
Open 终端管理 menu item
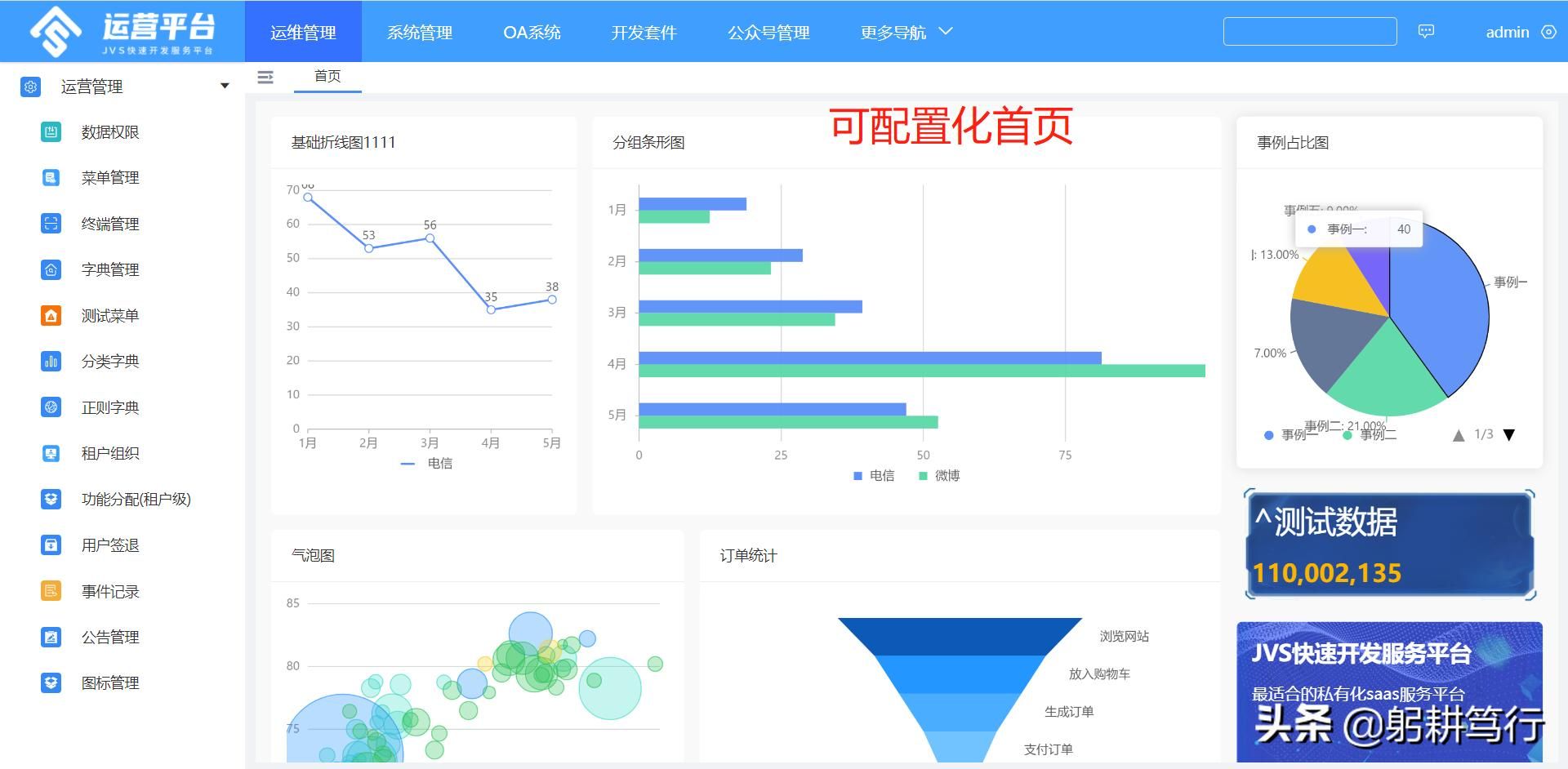pos(110,224)
